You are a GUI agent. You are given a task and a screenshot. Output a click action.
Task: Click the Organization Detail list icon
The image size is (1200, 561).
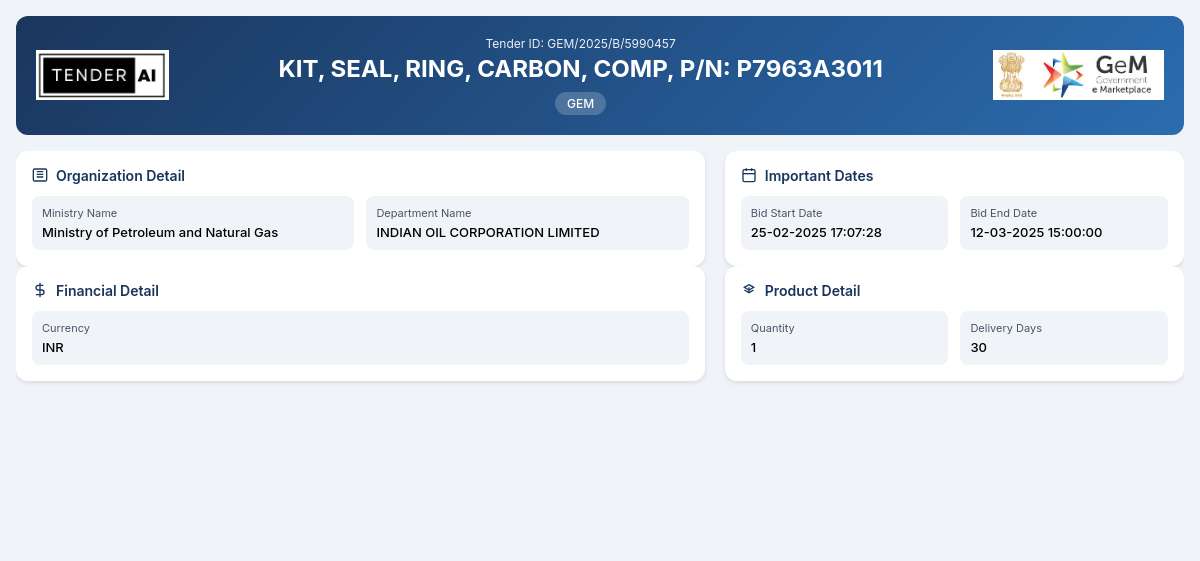40,176
